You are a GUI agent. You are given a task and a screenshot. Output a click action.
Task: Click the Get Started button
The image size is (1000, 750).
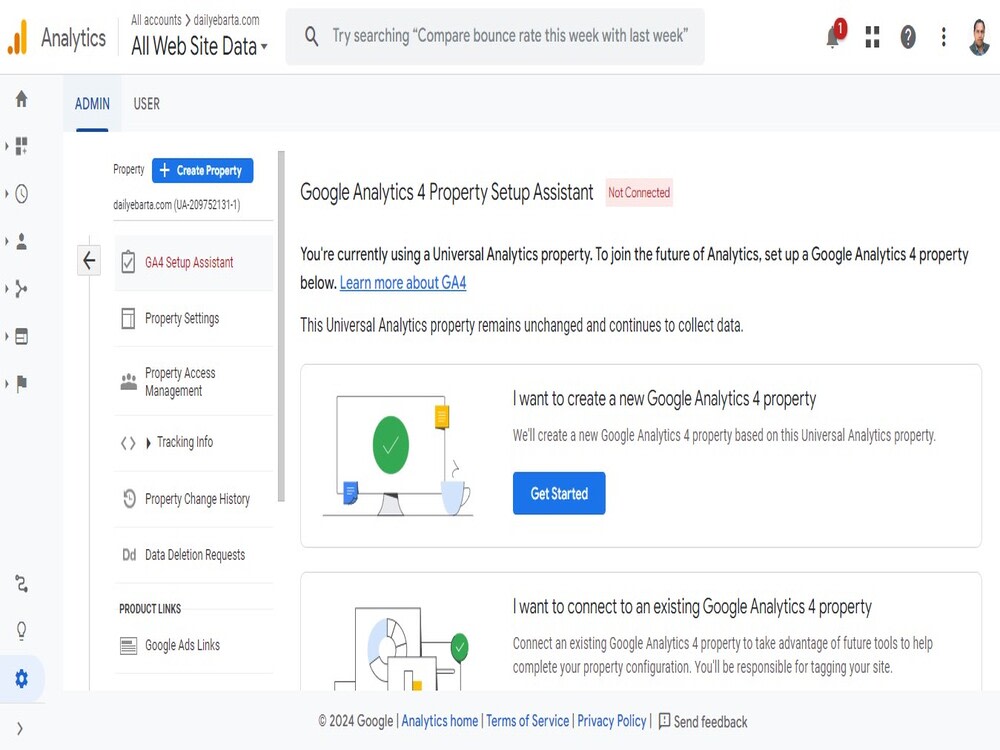click(x=559, y=493)
